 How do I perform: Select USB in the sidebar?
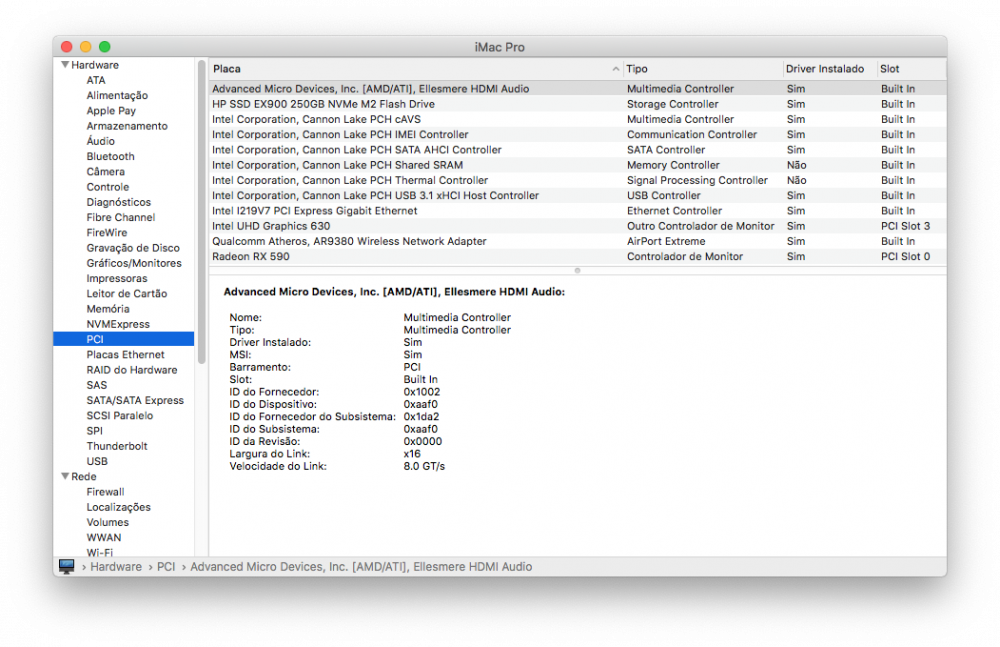[97, 461]
